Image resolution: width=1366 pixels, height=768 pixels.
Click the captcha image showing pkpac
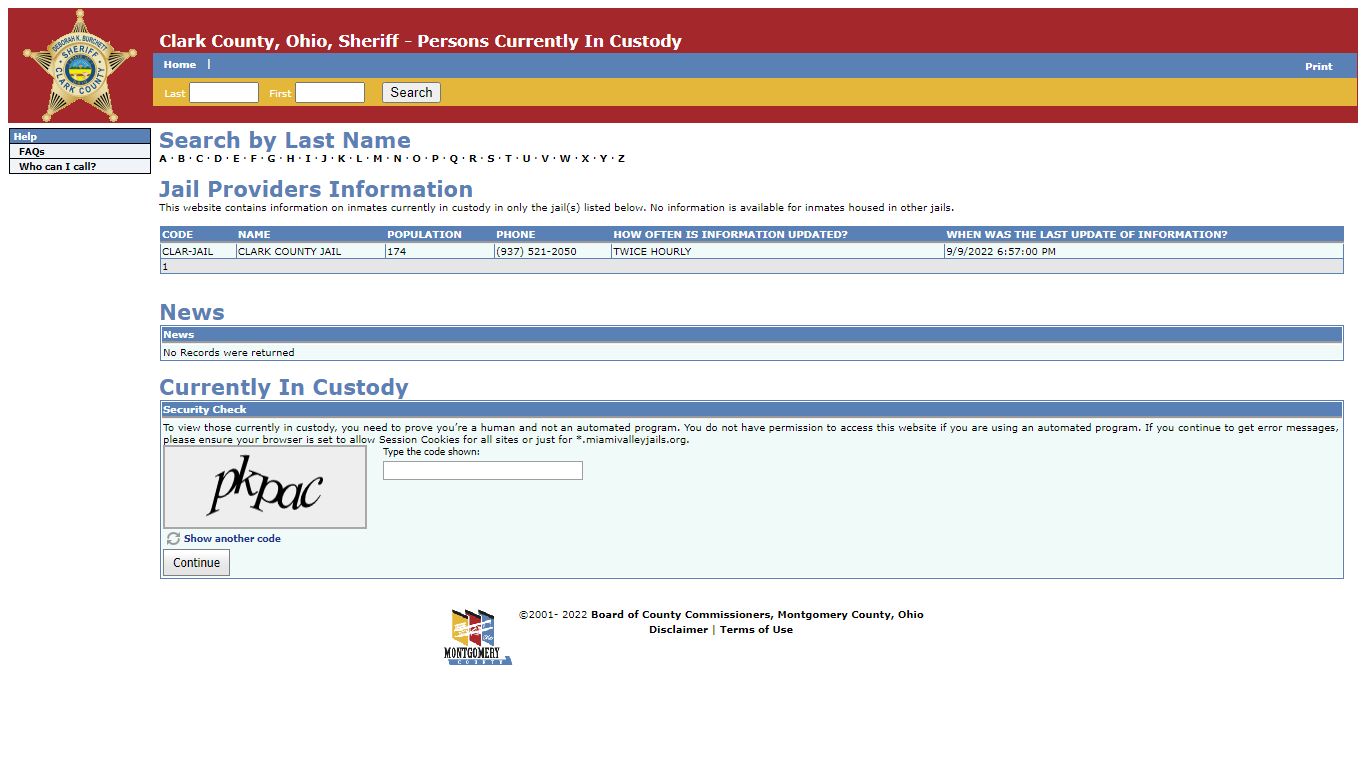pyautogui.click(x=265, y=487)
